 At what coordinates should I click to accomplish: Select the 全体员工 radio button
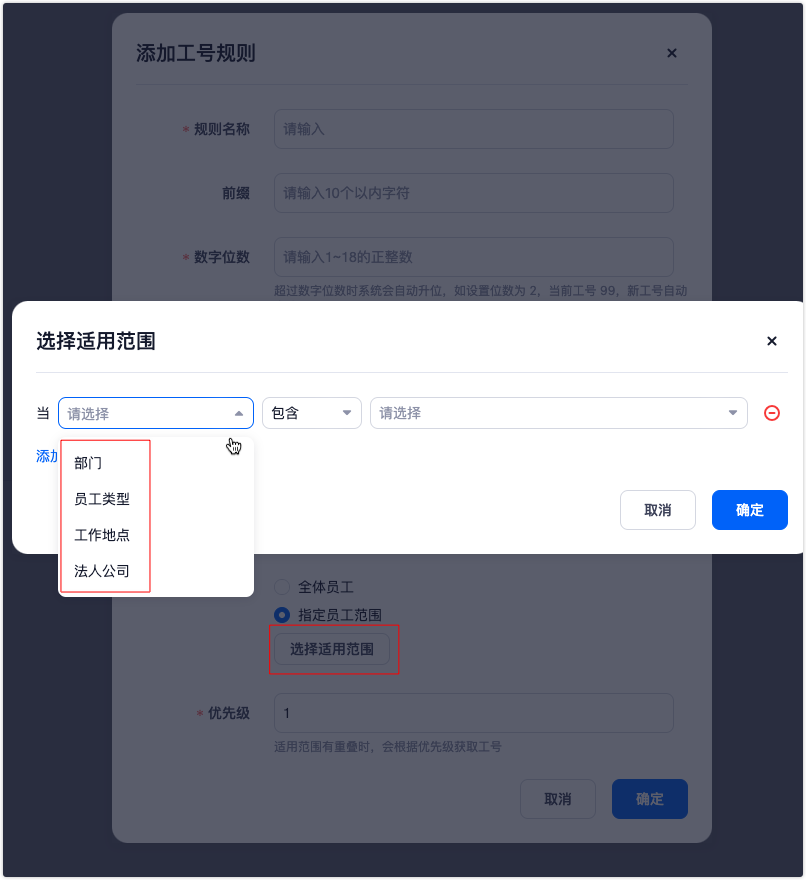(x=282, y=587)
